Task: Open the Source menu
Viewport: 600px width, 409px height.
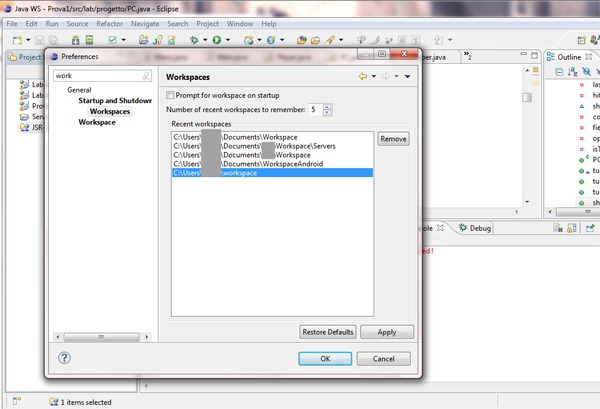Action: point(77,24)
